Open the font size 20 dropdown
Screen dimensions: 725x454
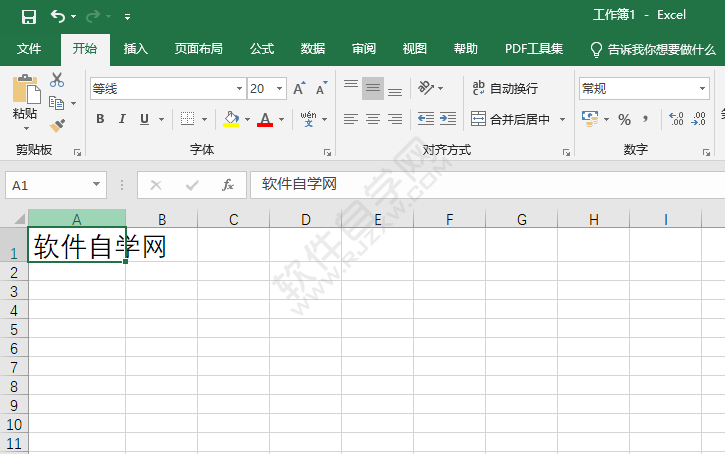click(280, 88)
